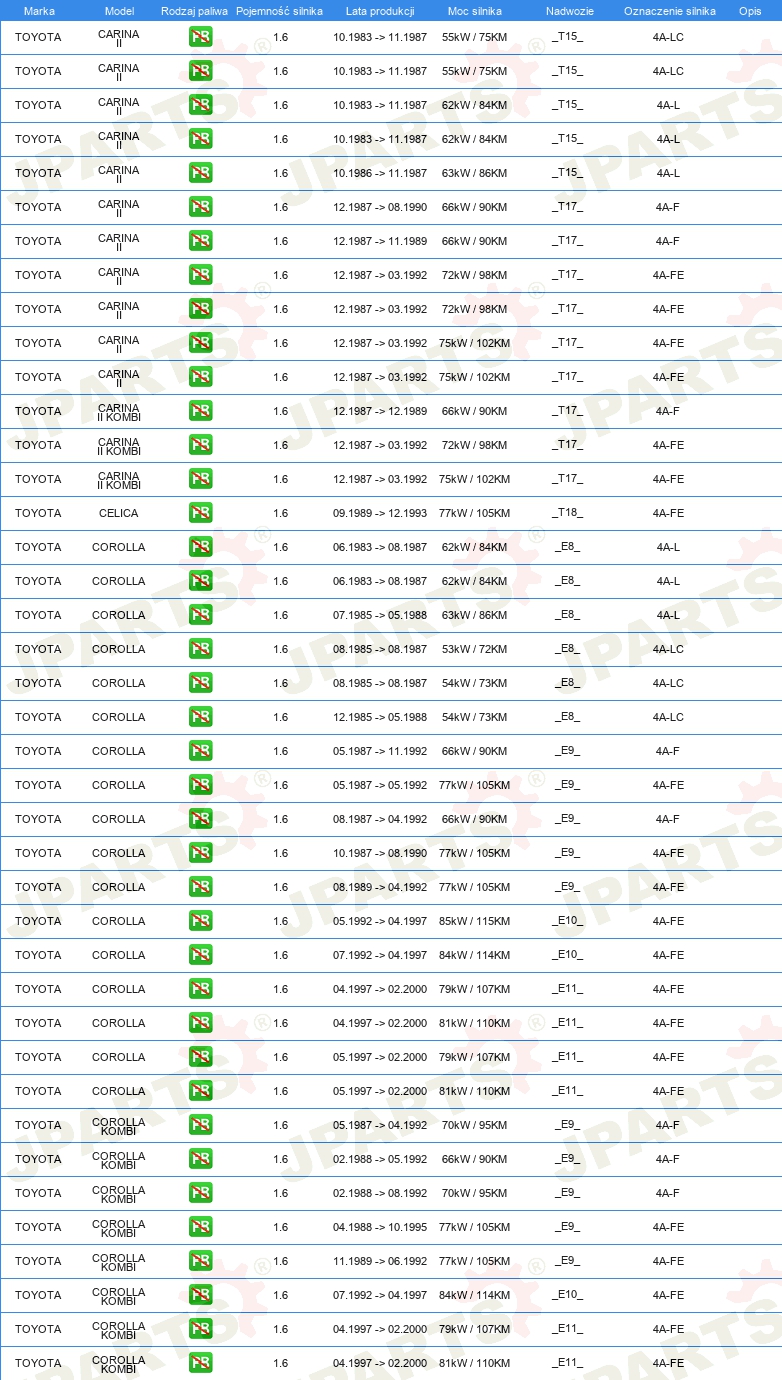Click fuel icon for COROLLA KOMBI 02.1988 -> 08.1992 row

[x=200, y=1193]
